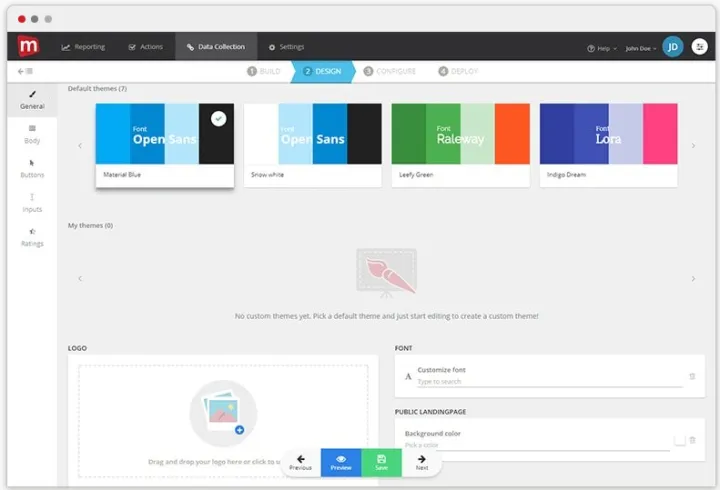Open the Buttons section in sidebar
This screenshot has height=490, width=720.
pos(32,167)
